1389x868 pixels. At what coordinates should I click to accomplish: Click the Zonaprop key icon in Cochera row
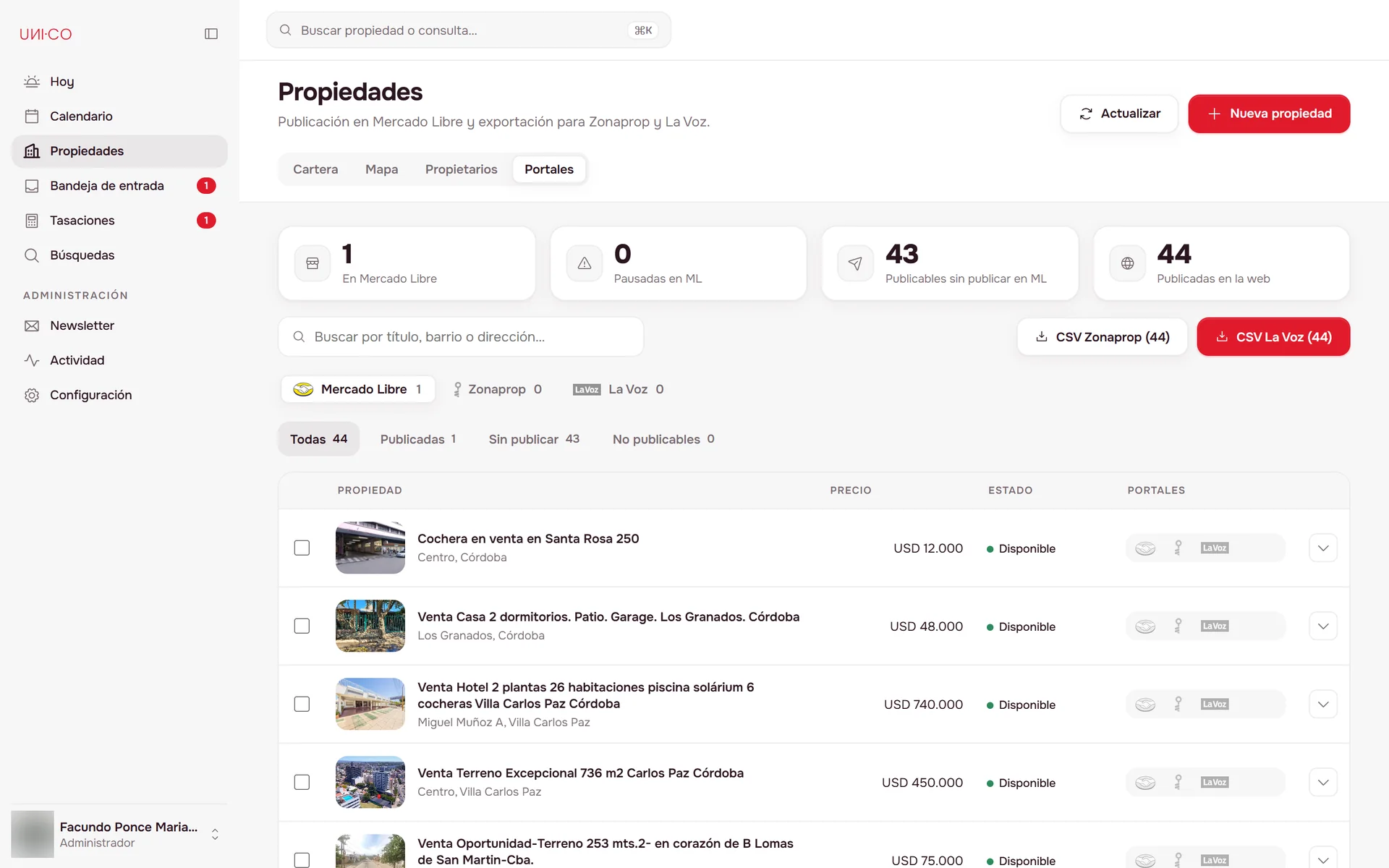pyautogui.click(x=1178, y=548)
